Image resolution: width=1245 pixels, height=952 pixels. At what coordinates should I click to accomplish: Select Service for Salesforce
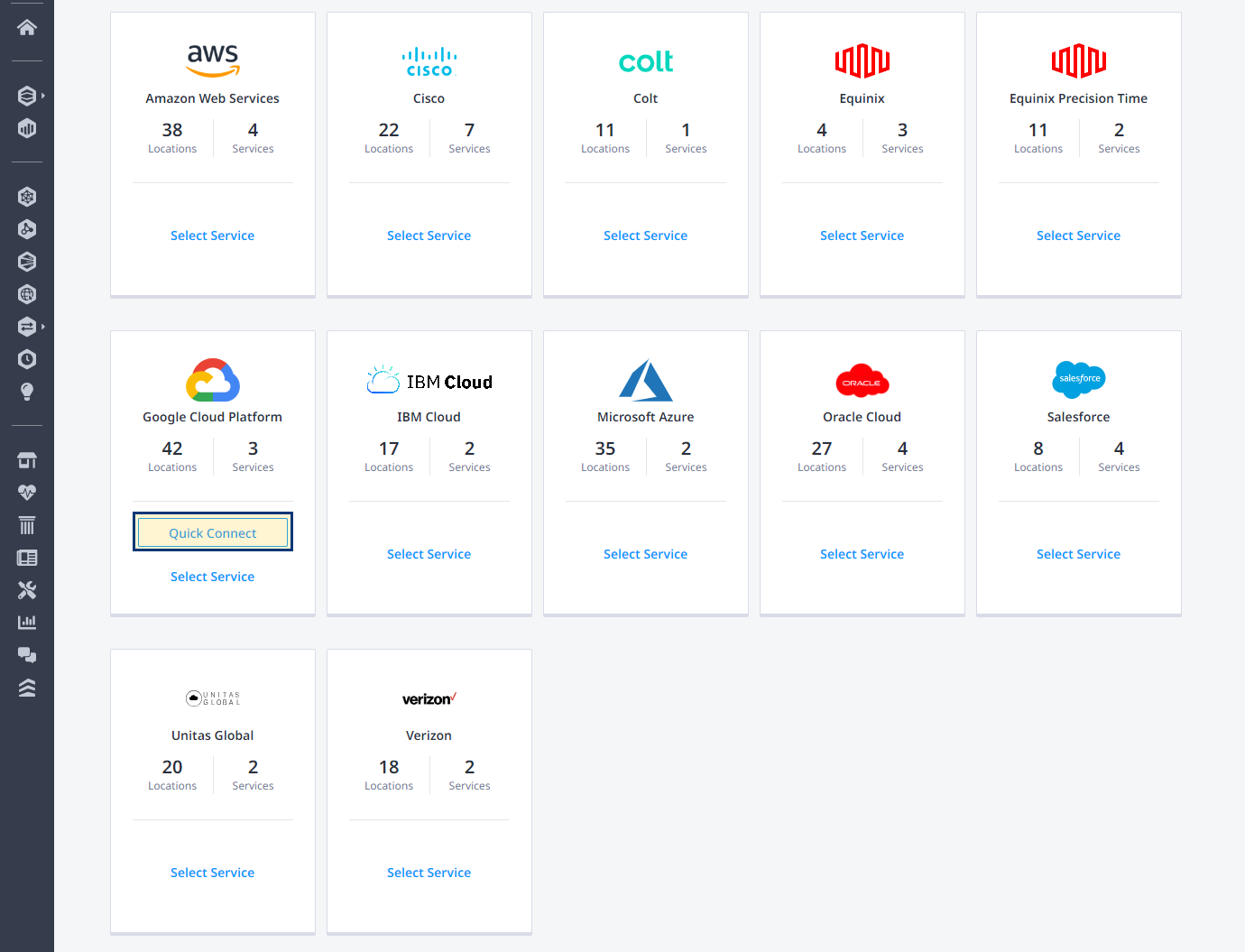pyautogui.click(x=1079, y=554)
